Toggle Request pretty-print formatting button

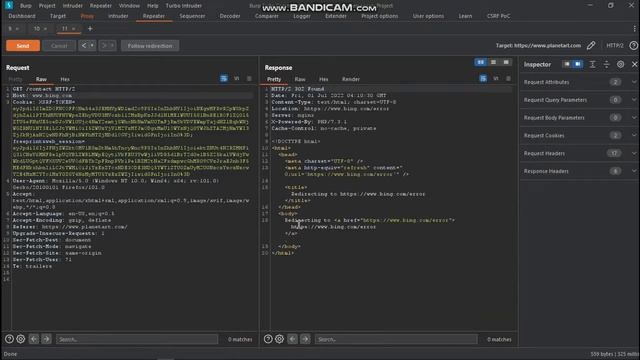pyautogui.click(x=224, y=78)
